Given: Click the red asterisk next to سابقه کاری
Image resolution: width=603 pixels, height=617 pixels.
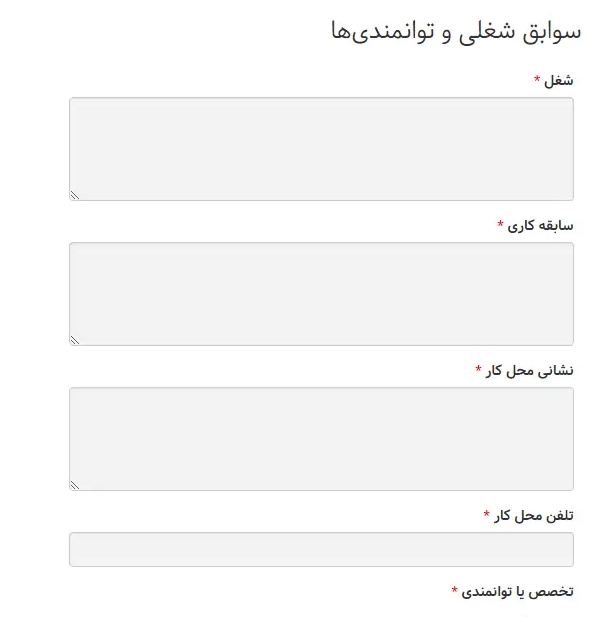Looking at the screenshot, I should pyautogui.click(x=500, y=224).
